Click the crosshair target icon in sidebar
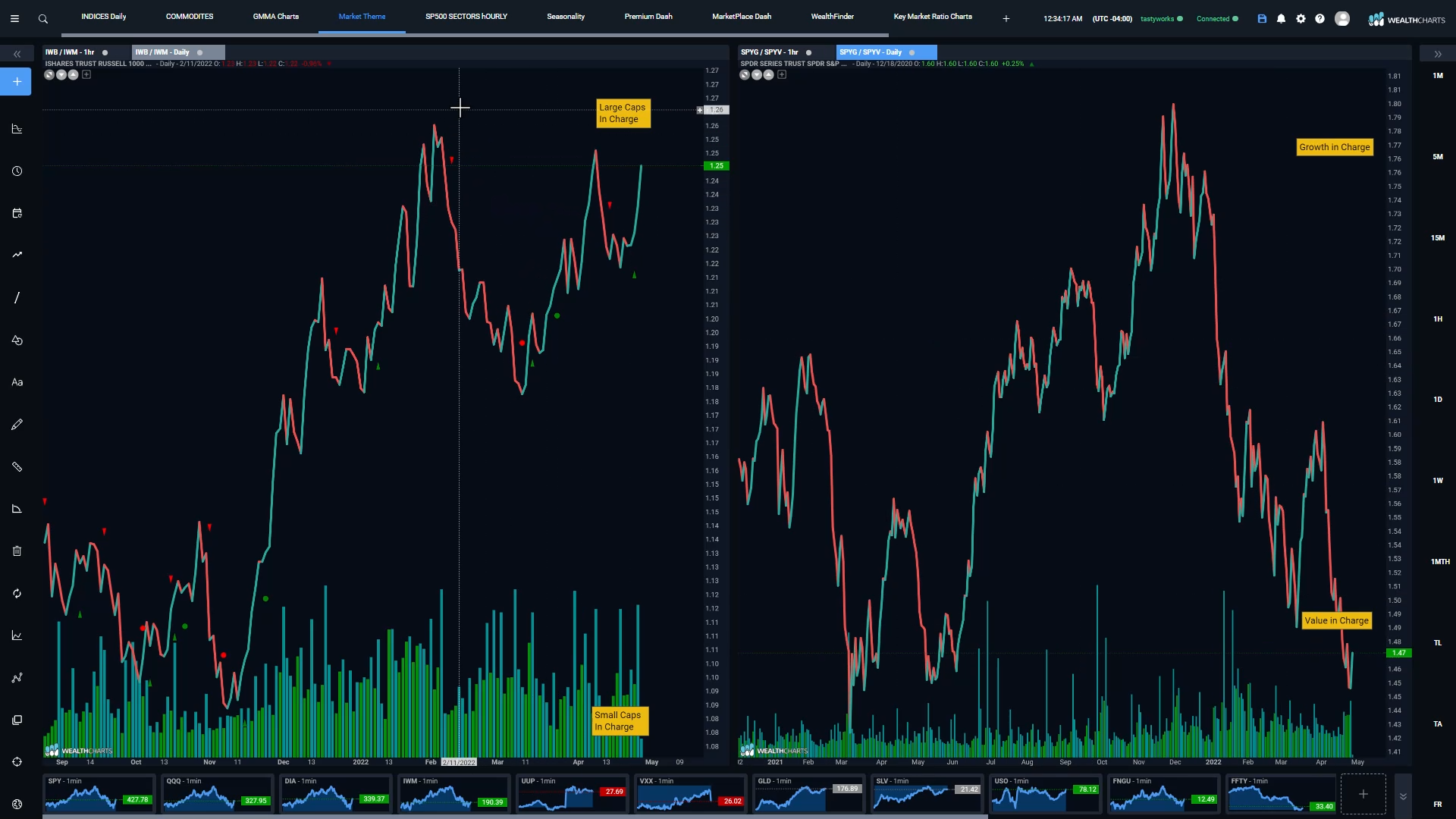The height and width of the screenshot is (819, 1456). tap(17, 762)
